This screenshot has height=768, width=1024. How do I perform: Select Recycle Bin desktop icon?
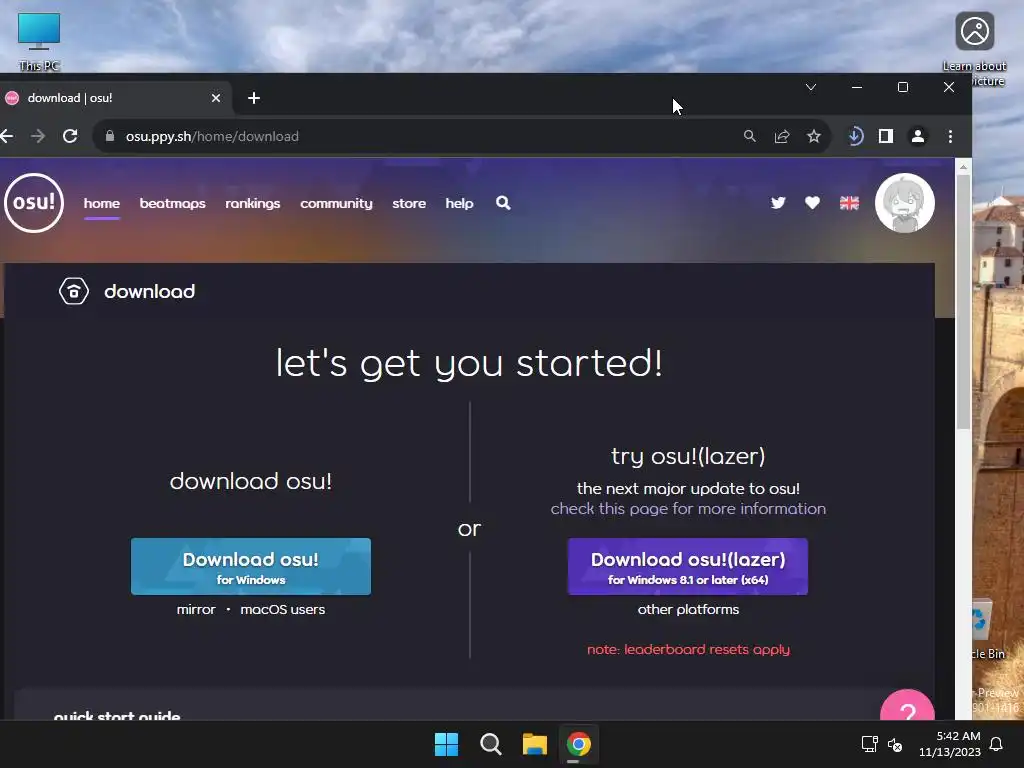click(986, 629)
